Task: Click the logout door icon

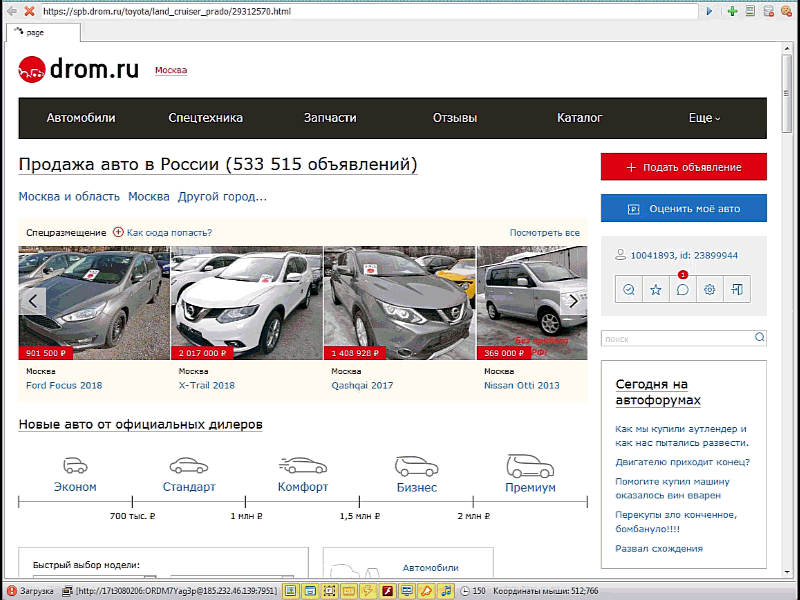Action: 737,289
